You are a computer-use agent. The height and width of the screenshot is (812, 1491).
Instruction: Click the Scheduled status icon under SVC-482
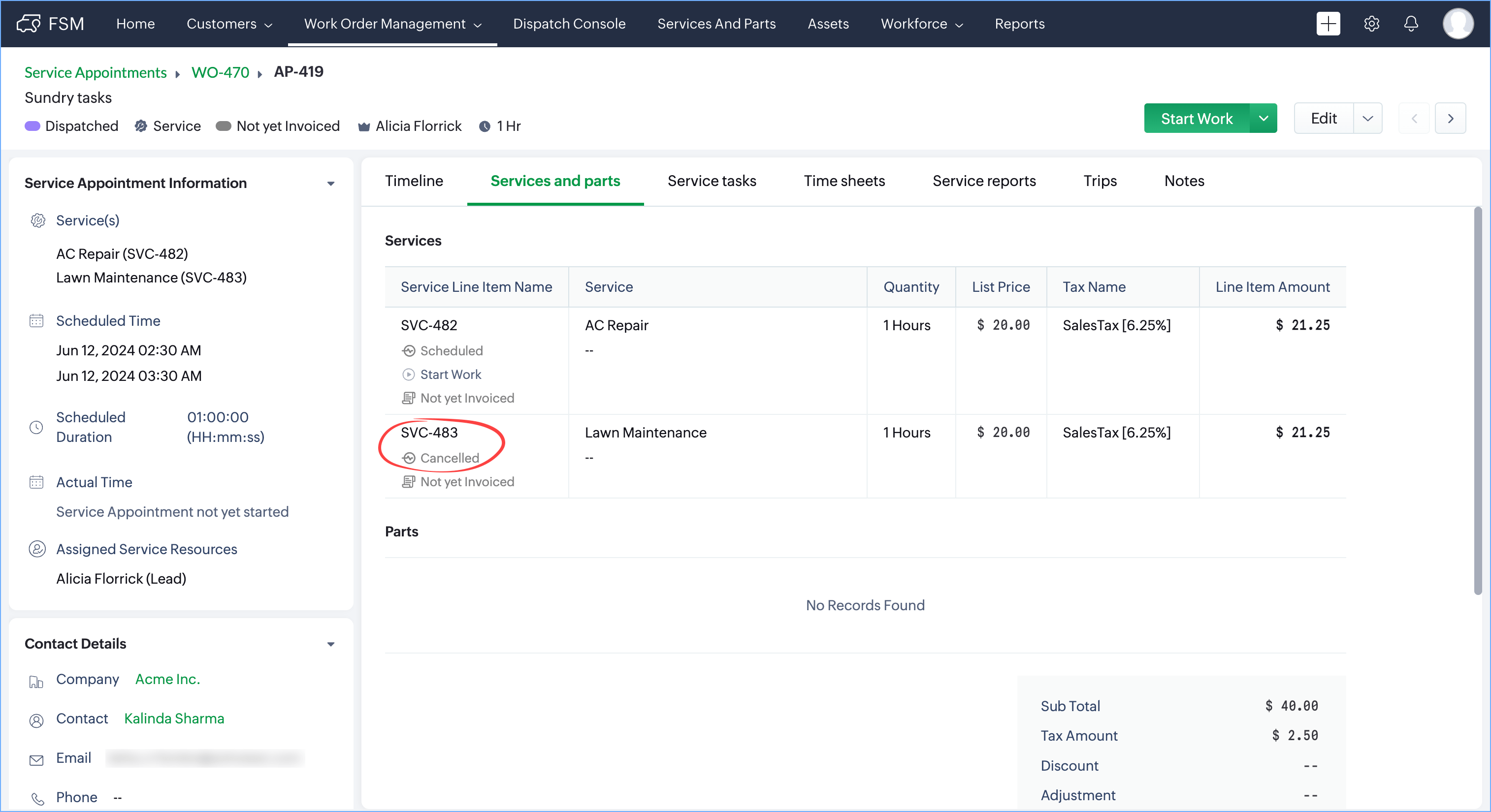[x=409, y=350]
